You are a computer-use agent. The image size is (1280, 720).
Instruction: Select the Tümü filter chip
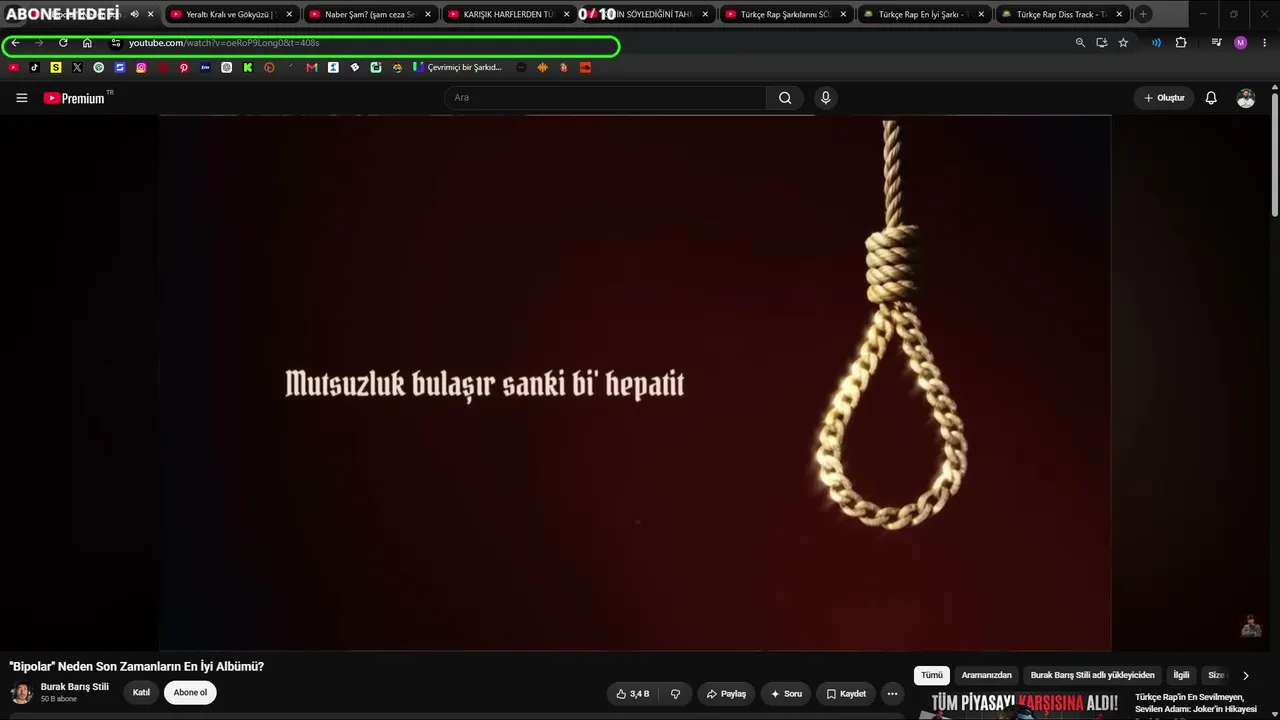pyautogui.click(x=932, y=675)
